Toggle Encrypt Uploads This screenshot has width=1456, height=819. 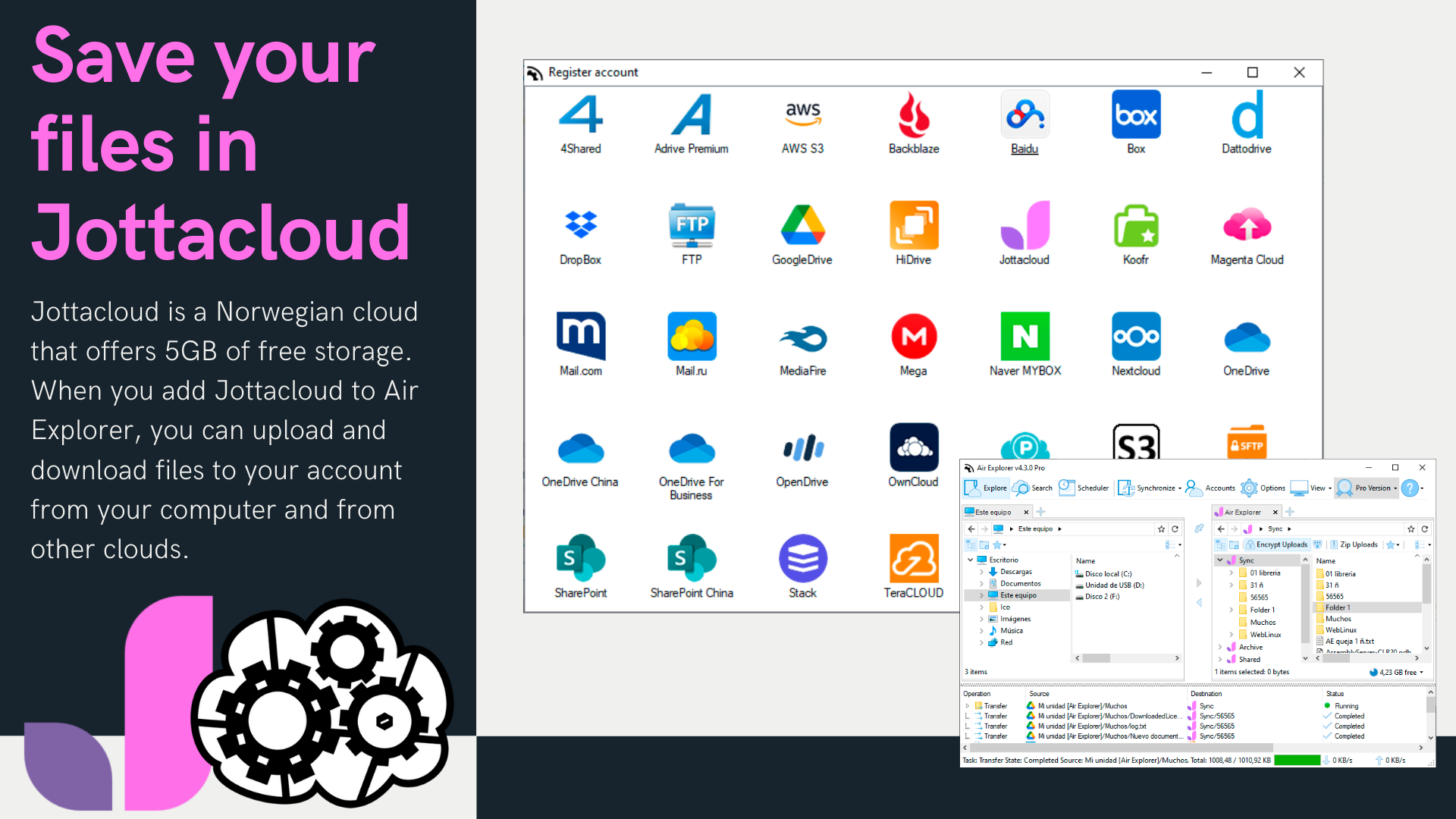pyautogui.click(x=1276, y=544)
